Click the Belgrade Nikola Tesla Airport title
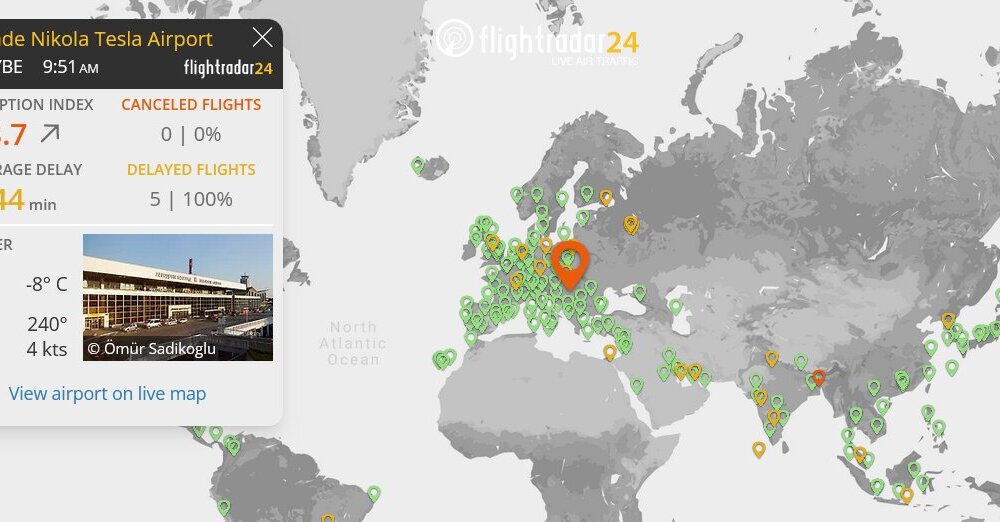Image resolution: width=1000 pixels, height=522 pixels. [110, 39]
